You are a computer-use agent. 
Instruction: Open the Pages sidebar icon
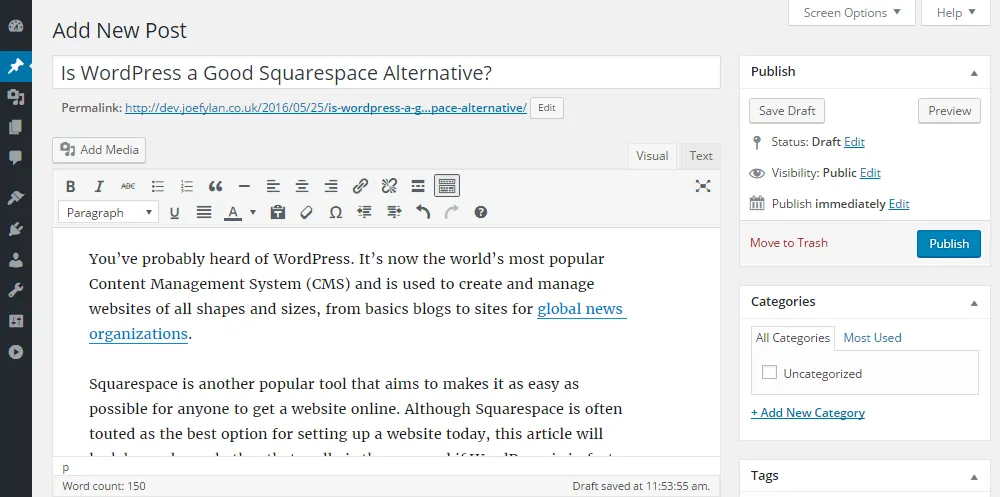pyautogui.click(x=16, y=127)
